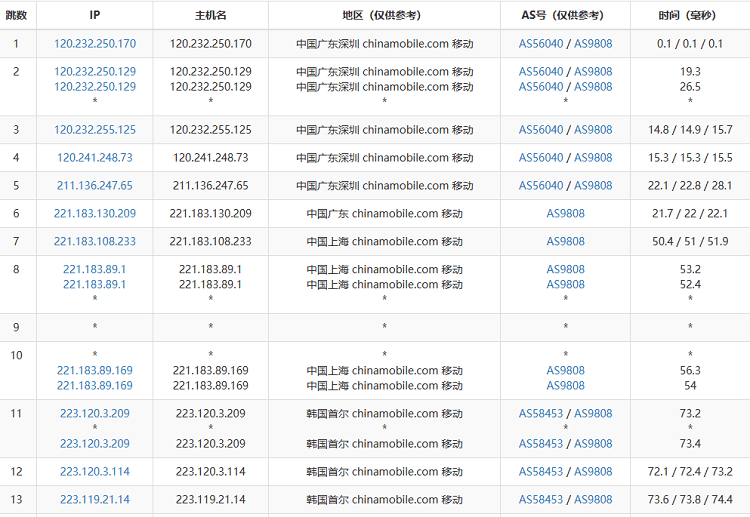The height and width of the screenshot is (517, 750).
Task: Open AS56040 link in hop 1 row
Action: [541, 44]
